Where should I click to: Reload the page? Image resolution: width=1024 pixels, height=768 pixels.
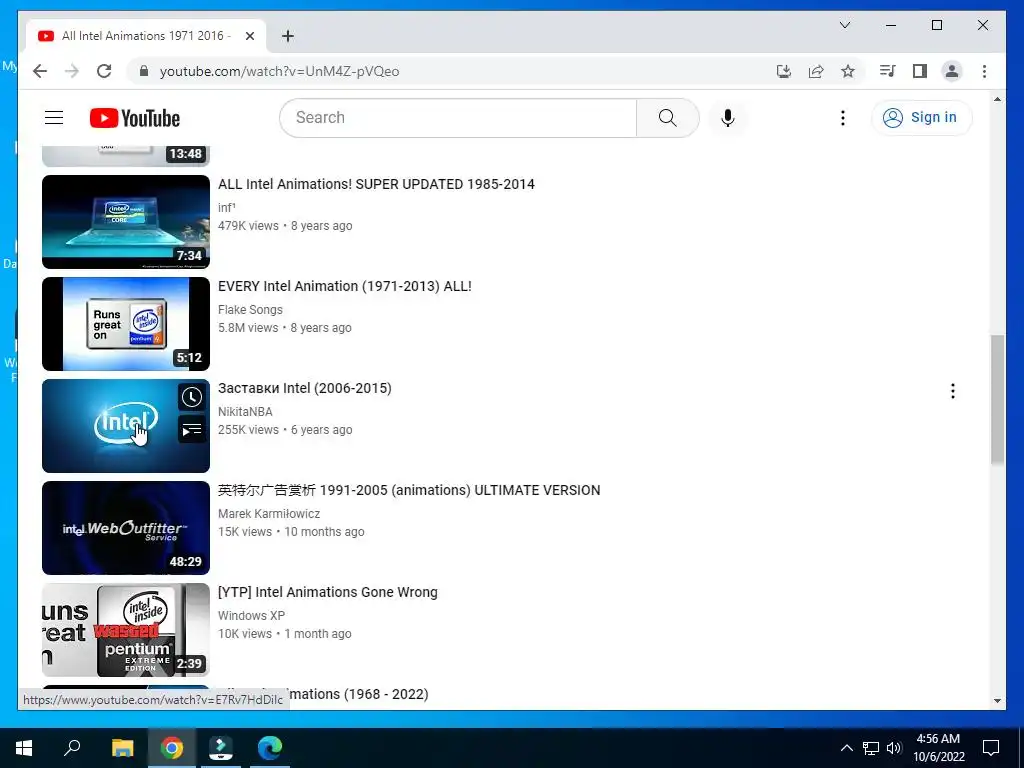click(104, 71)
